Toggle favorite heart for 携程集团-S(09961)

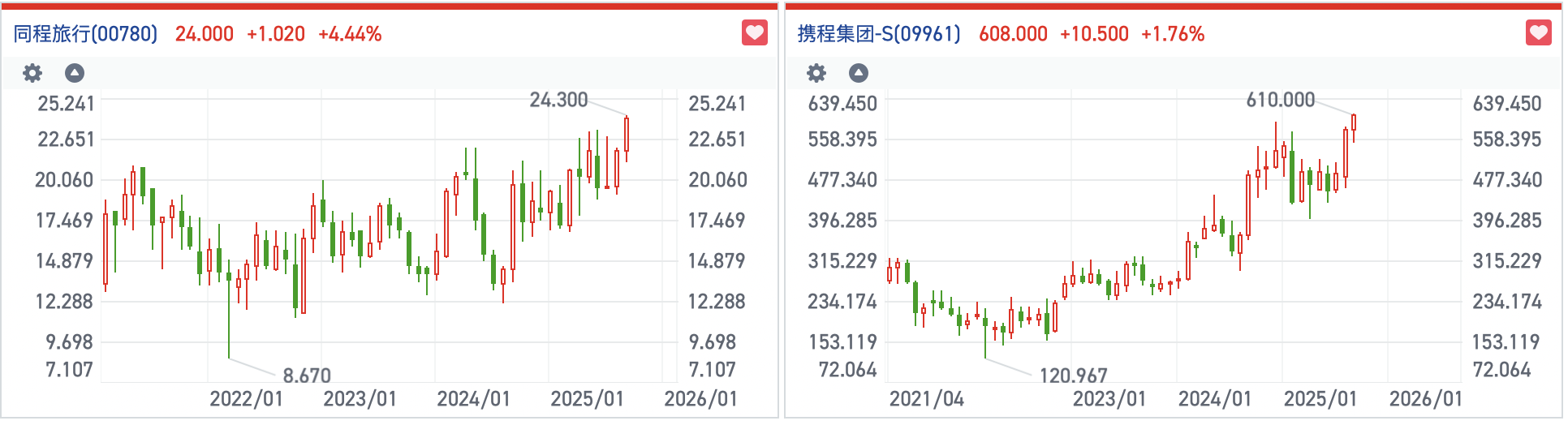pos(1539,33)
